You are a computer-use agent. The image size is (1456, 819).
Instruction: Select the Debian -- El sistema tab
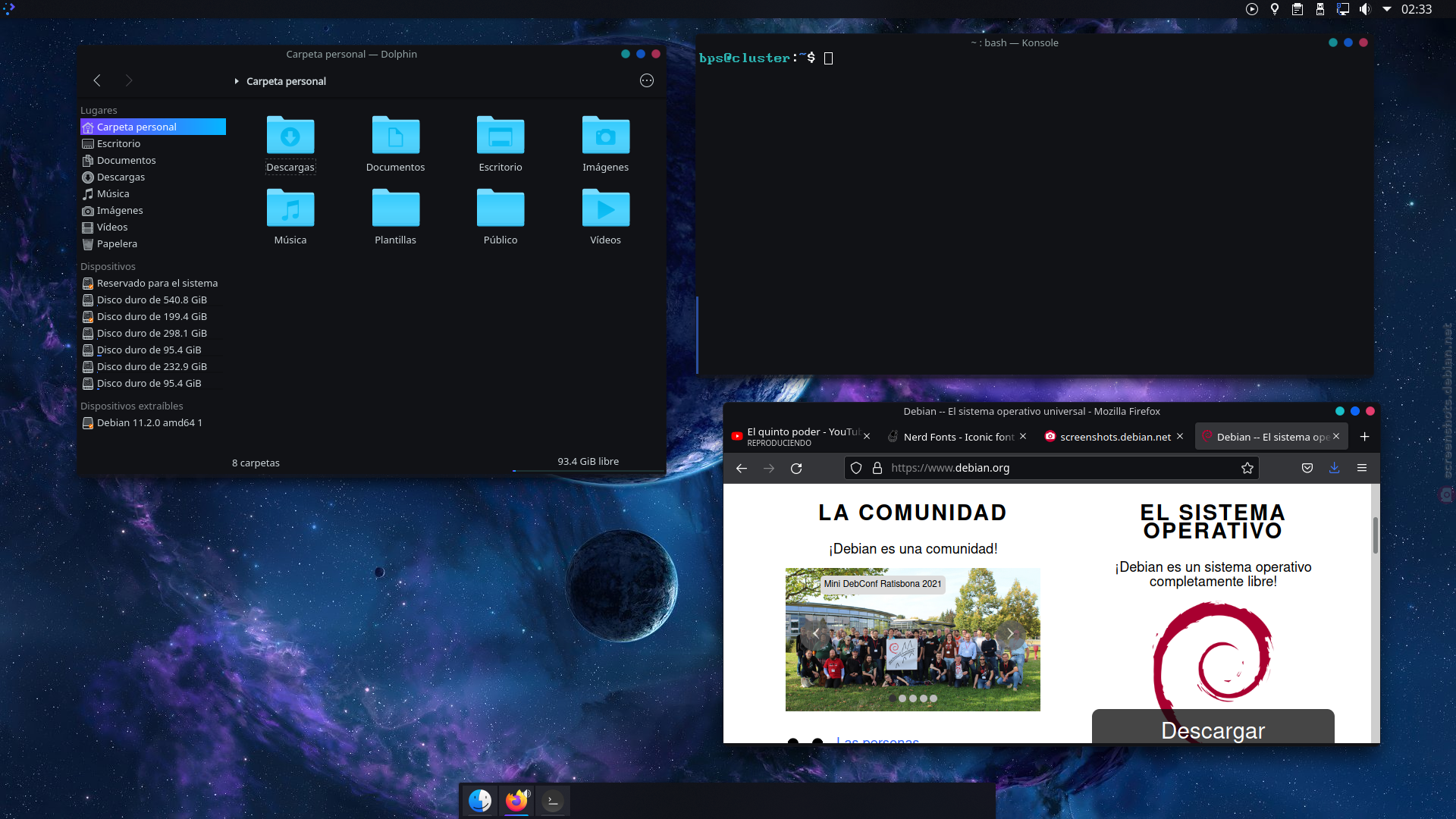(x=1272, y=437)
